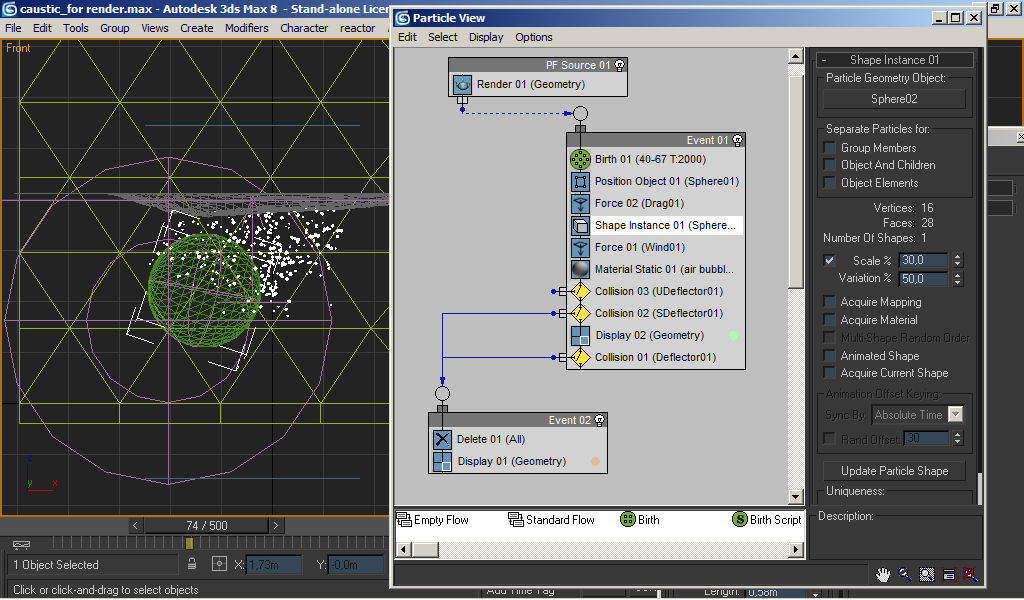This screenshot has height=600, width=1024.
Task: Click the Scale % spinner arrows
Action: click(x=957, y=260)
